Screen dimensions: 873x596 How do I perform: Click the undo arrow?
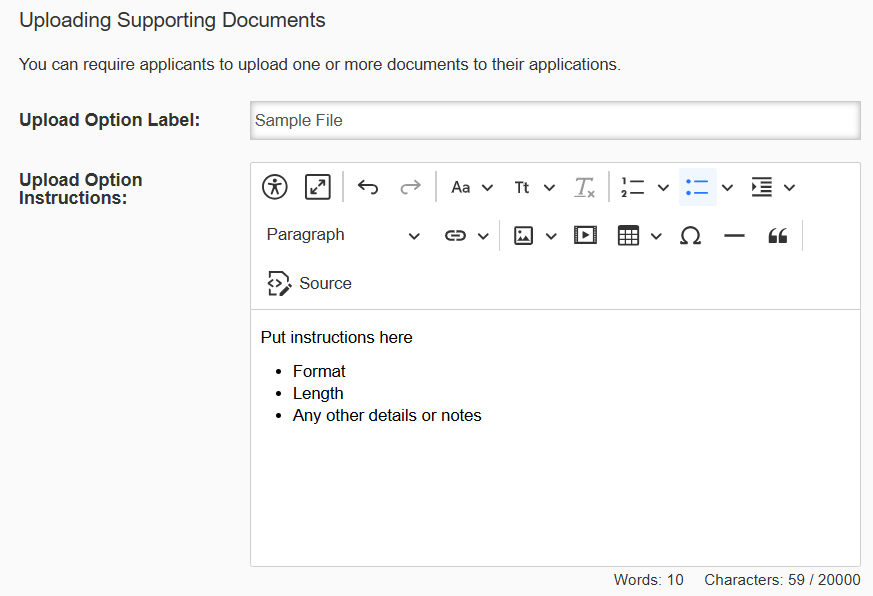(x=367, y=187)
